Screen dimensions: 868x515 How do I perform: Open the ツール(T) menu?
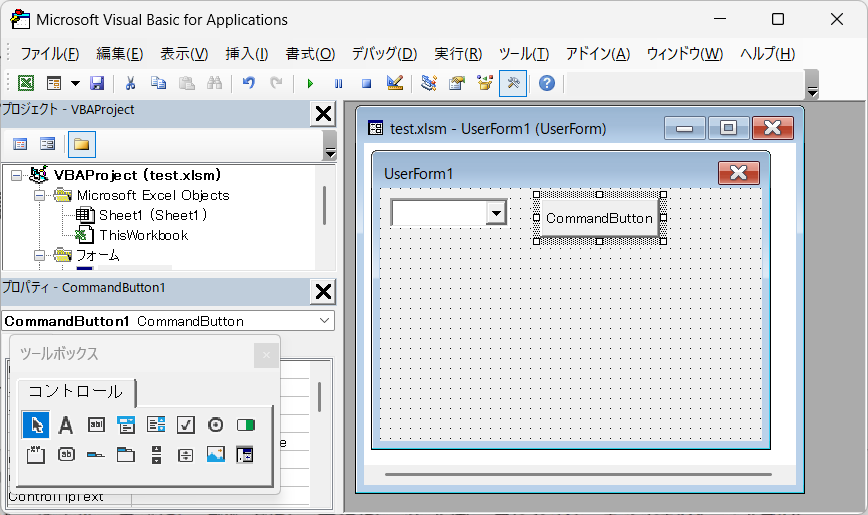coord(524,54)
